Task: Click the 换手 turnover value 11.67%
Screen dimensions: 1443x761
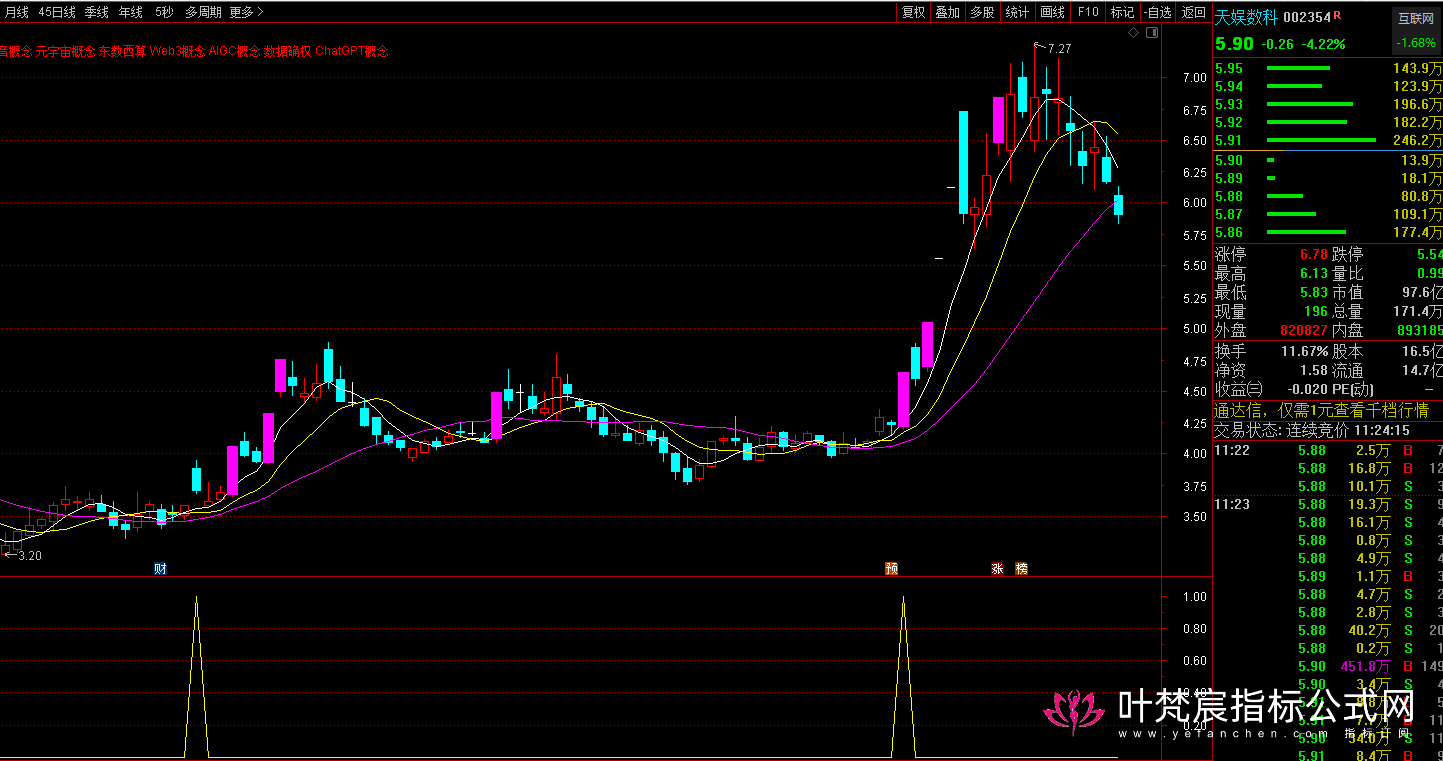Action: tap(1304, 351)
